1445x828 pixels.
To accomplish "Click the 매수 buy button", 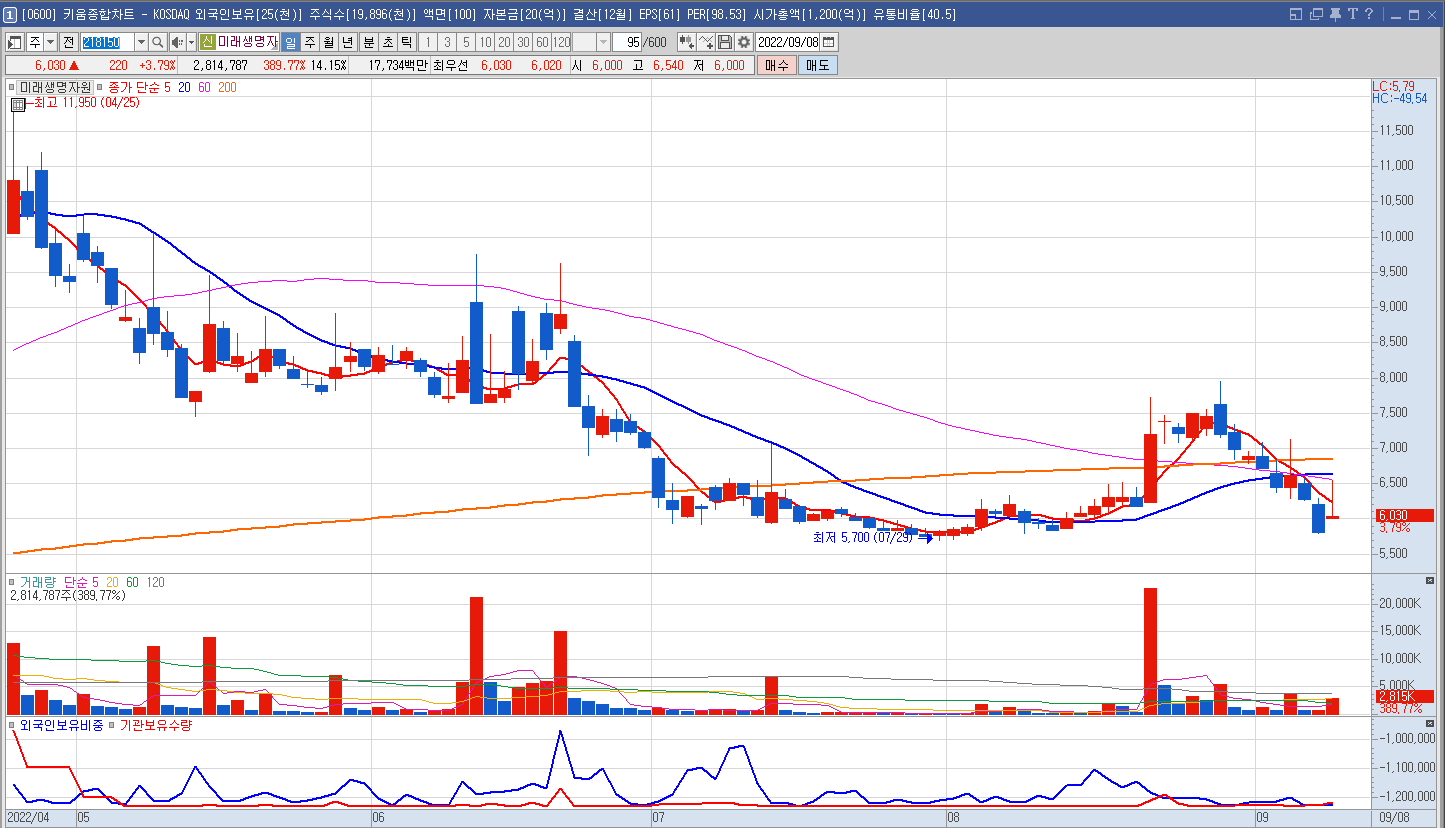I will coord(776,65).
